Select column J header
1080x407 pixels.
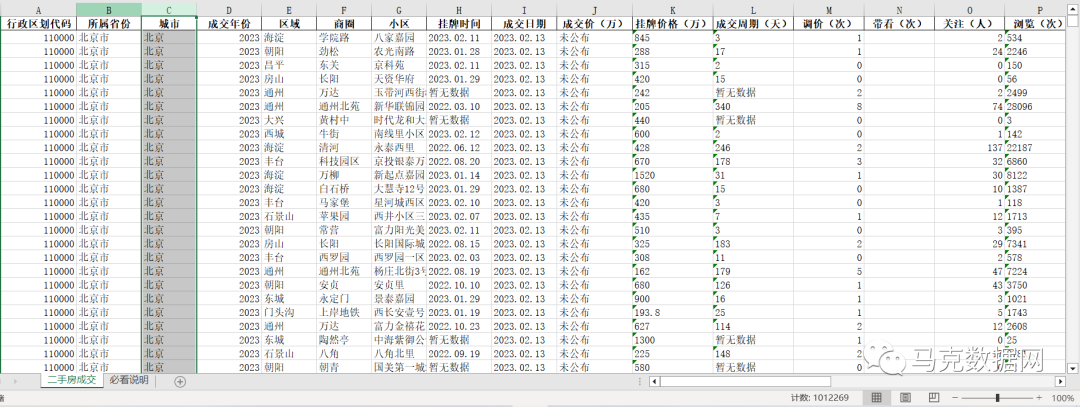pyautogui.click(x=594, y=10)
